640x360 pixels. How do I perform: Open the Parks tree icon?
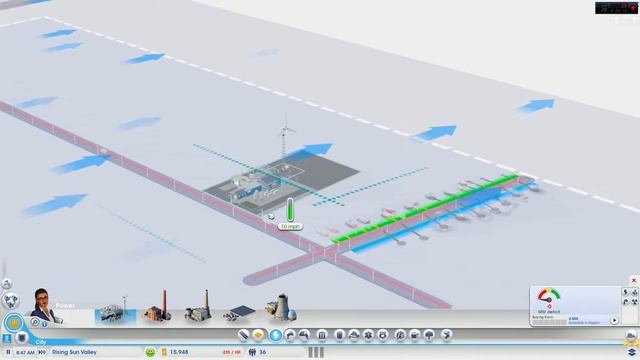(x=429, y=336)
